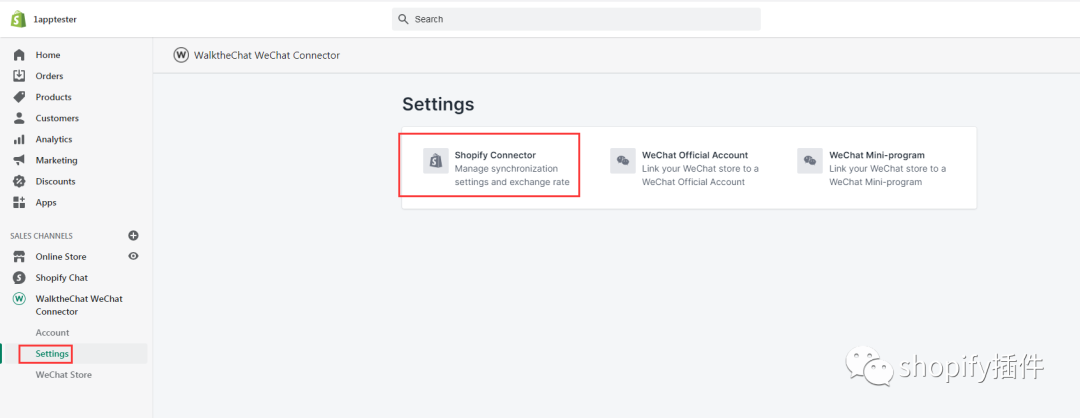Click the search magnifier icon

point(404,19)
